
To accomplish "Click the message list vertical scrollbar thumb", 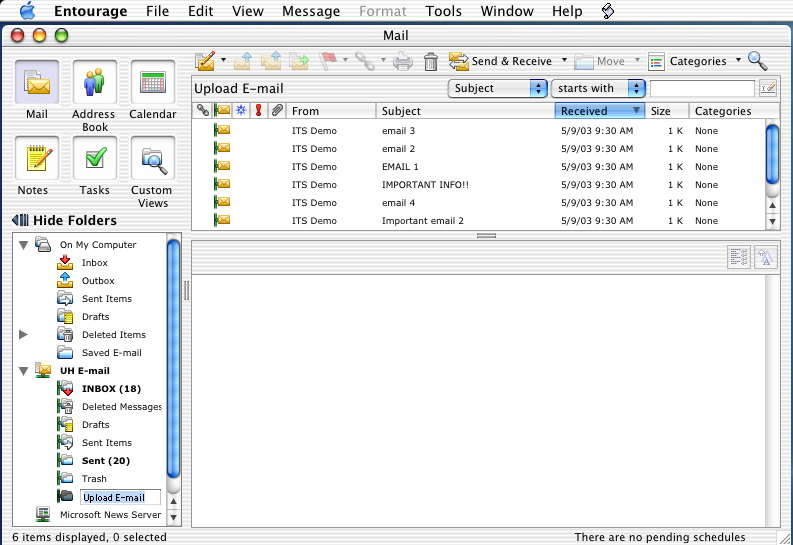I will pyautogui.click(x=772, y=154).
